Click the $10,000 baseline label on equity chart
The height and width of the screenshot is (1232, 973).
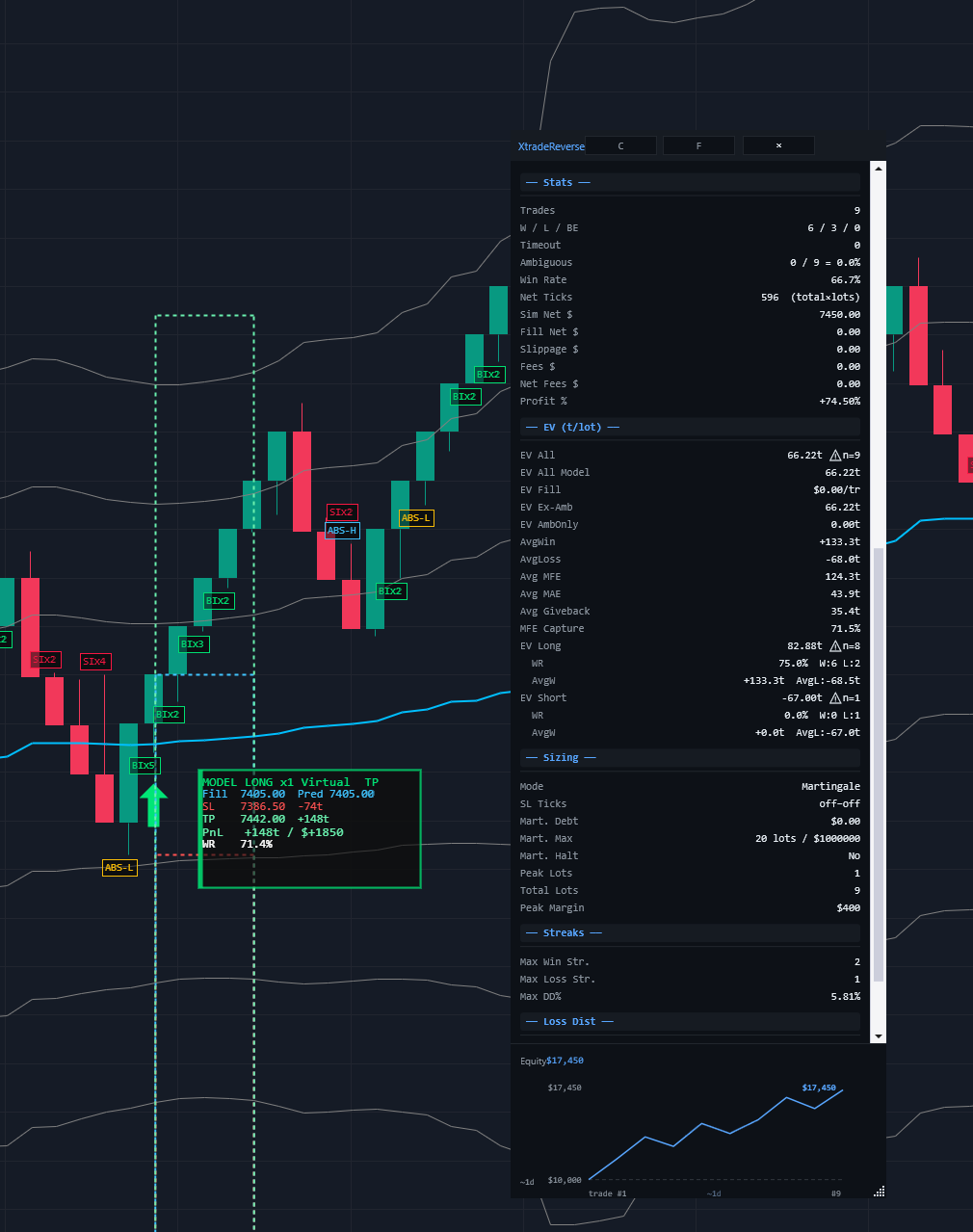click(x=565, y=1180)
